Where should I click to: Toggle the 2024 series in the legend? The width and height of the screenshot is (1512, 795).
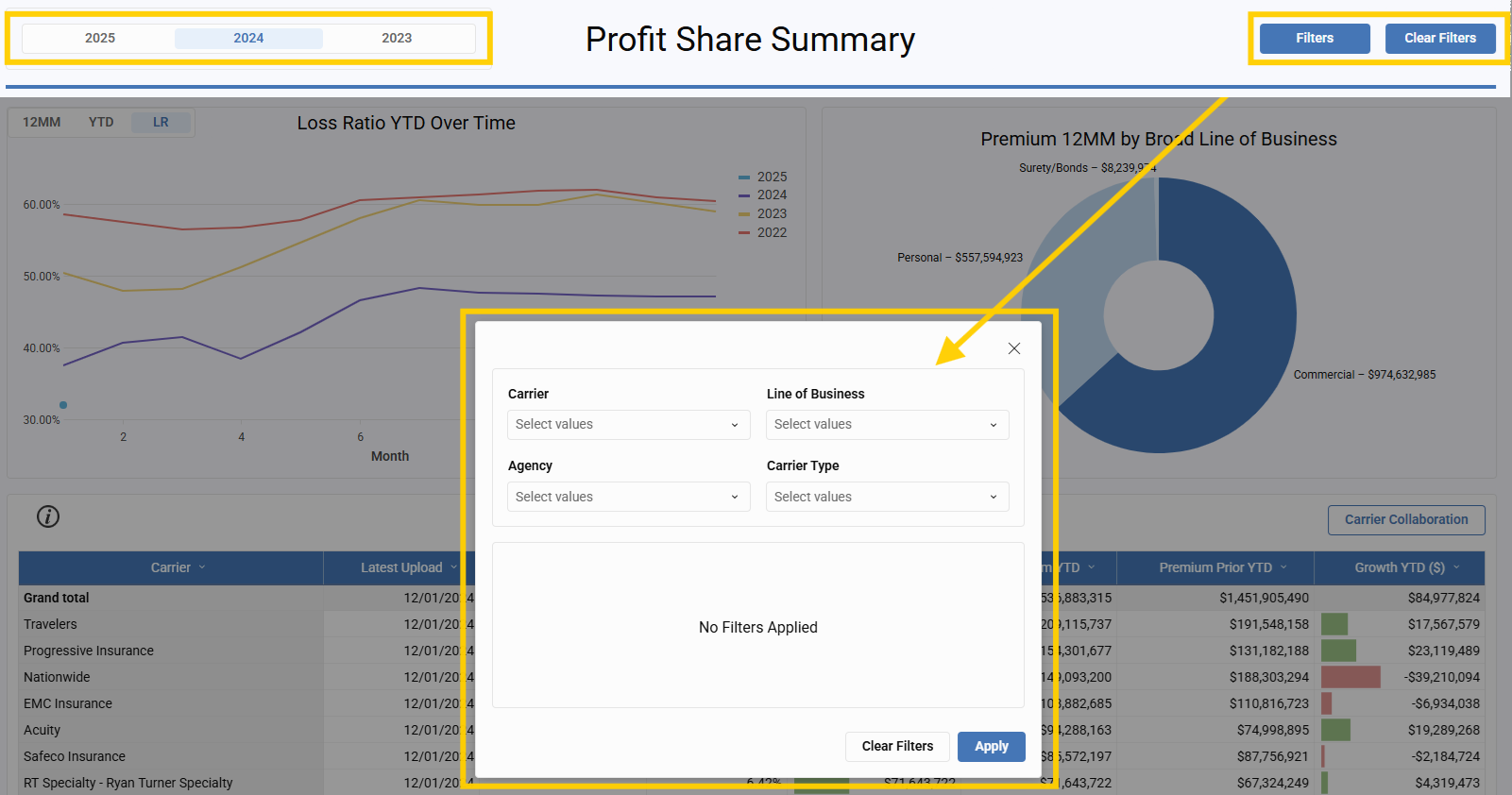click(763, 195)
